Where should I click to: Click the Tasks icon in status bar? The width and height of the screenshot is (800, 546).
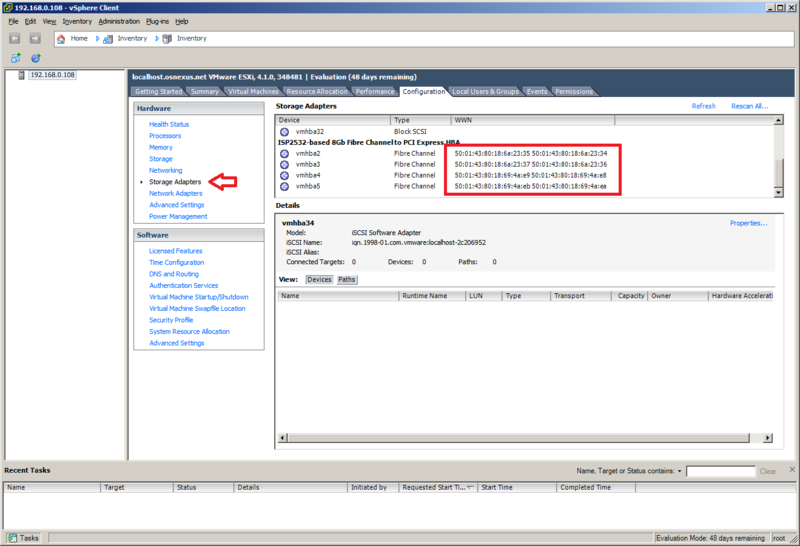(x=12, y=538)
